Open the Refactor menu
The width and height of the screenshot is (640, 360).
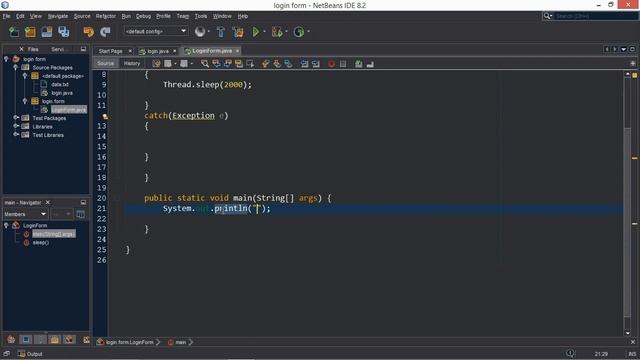click(x=106, y=16)
